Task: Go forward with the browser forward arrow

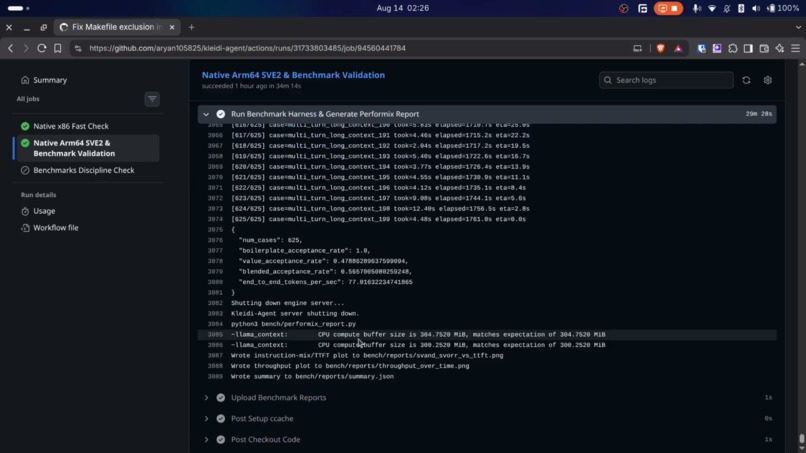Action: 26,48
